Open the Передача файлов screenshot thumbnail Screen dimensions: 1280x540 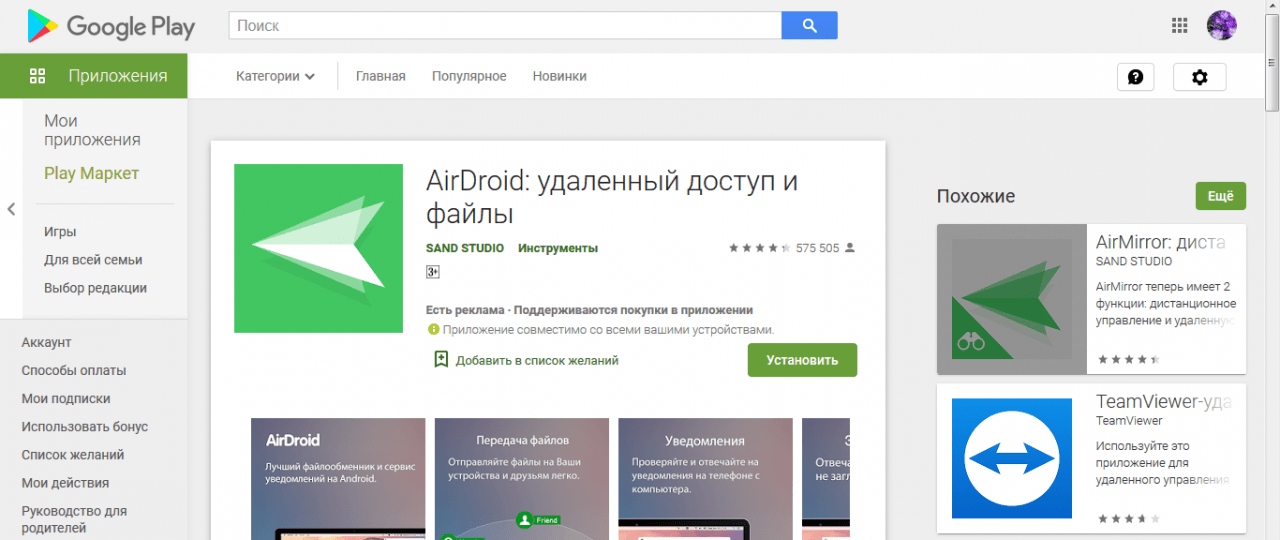coord(522,480)
